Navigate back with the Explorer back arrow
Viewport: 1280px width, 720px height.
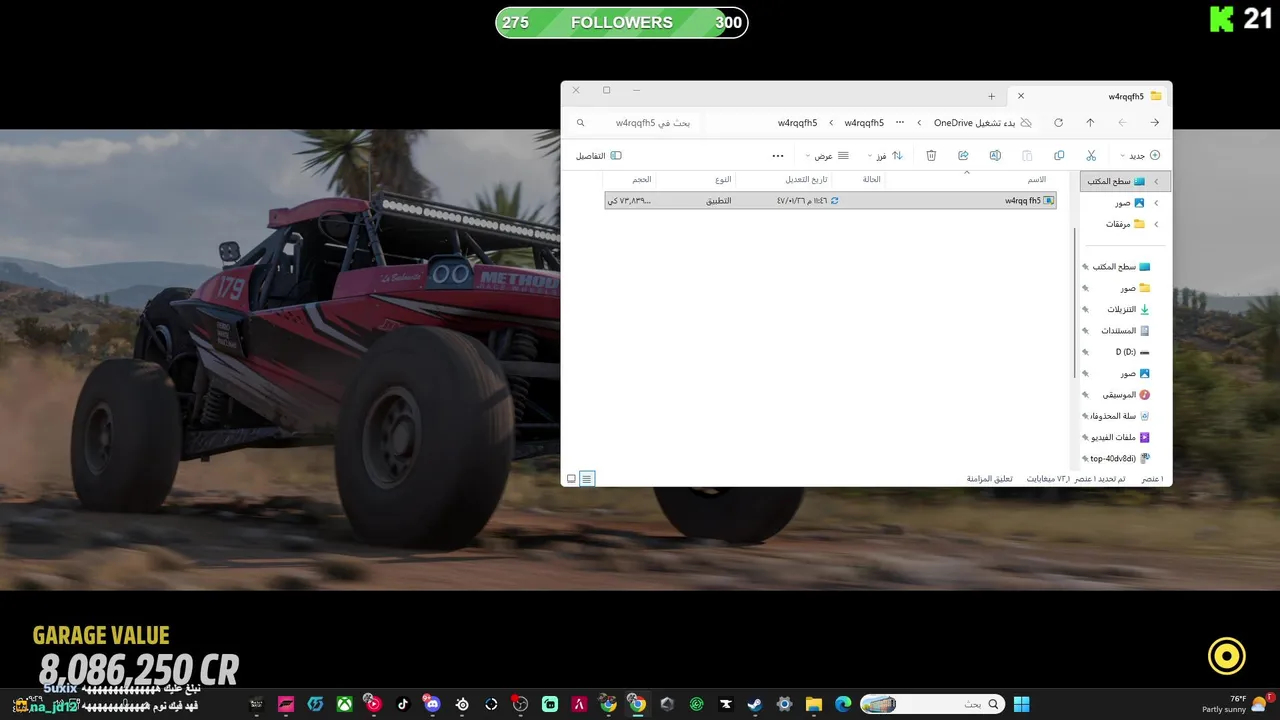1155,122
